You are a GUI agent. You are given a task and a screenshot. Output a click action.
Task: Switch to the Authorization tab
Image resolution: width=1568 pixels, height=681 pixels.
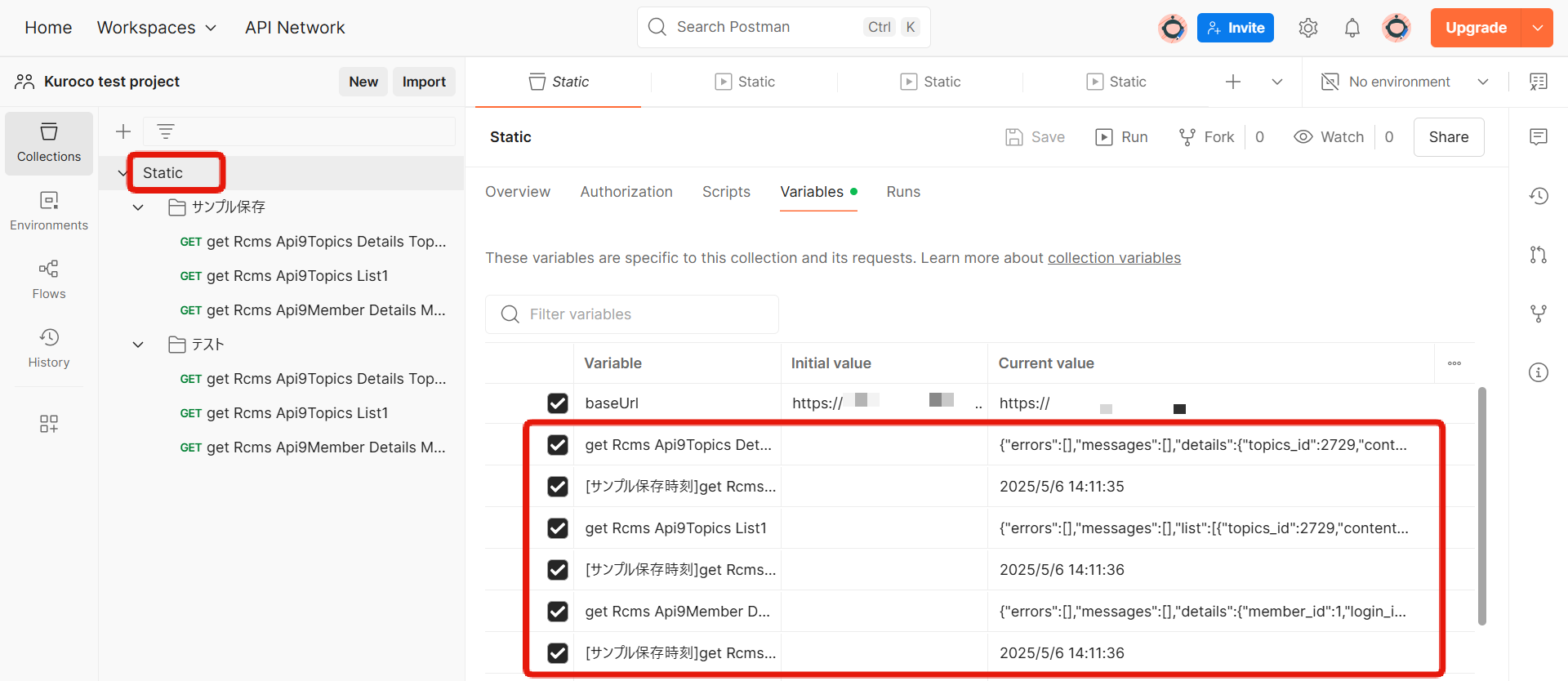coord(626,192)
